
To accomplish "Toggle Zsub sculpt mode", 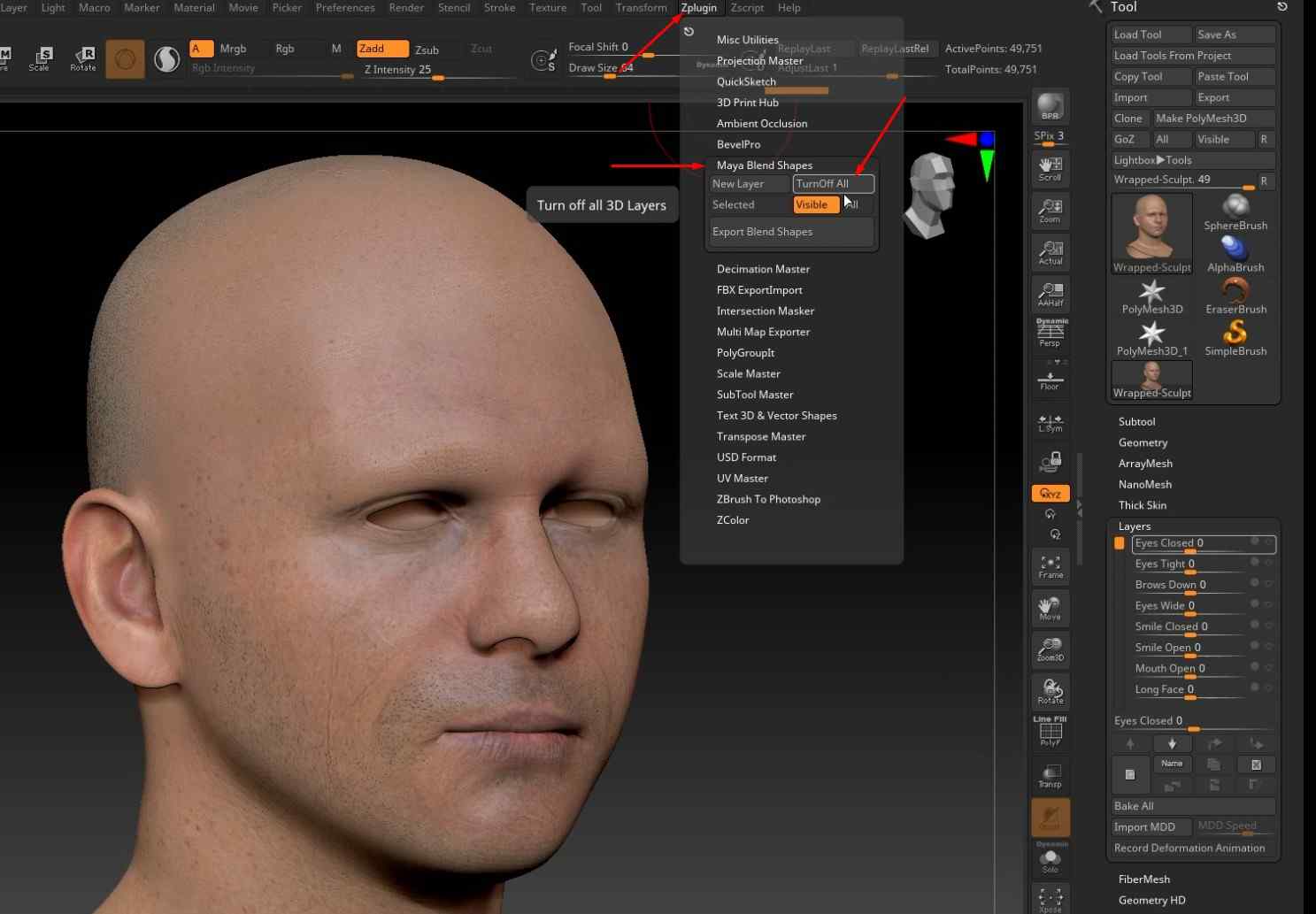I will pyautogui.click(x=427, y=50).
